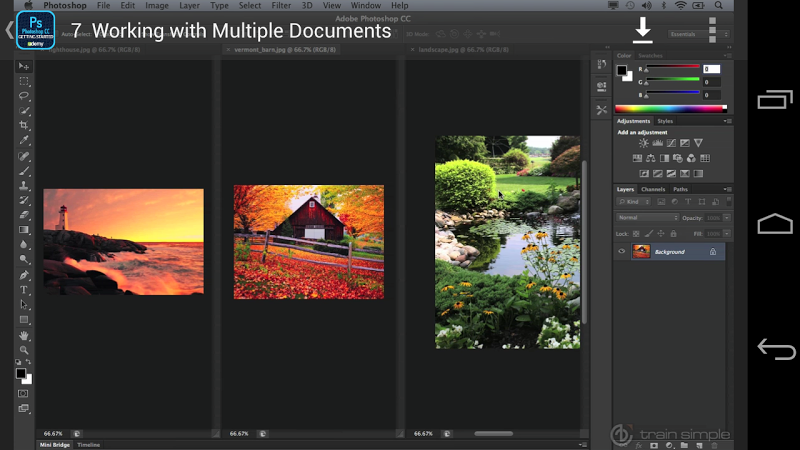Image resolution: width=800 pixels, height=450 pixels.
Task: Select the Crop tool
Action: point(24,125)
